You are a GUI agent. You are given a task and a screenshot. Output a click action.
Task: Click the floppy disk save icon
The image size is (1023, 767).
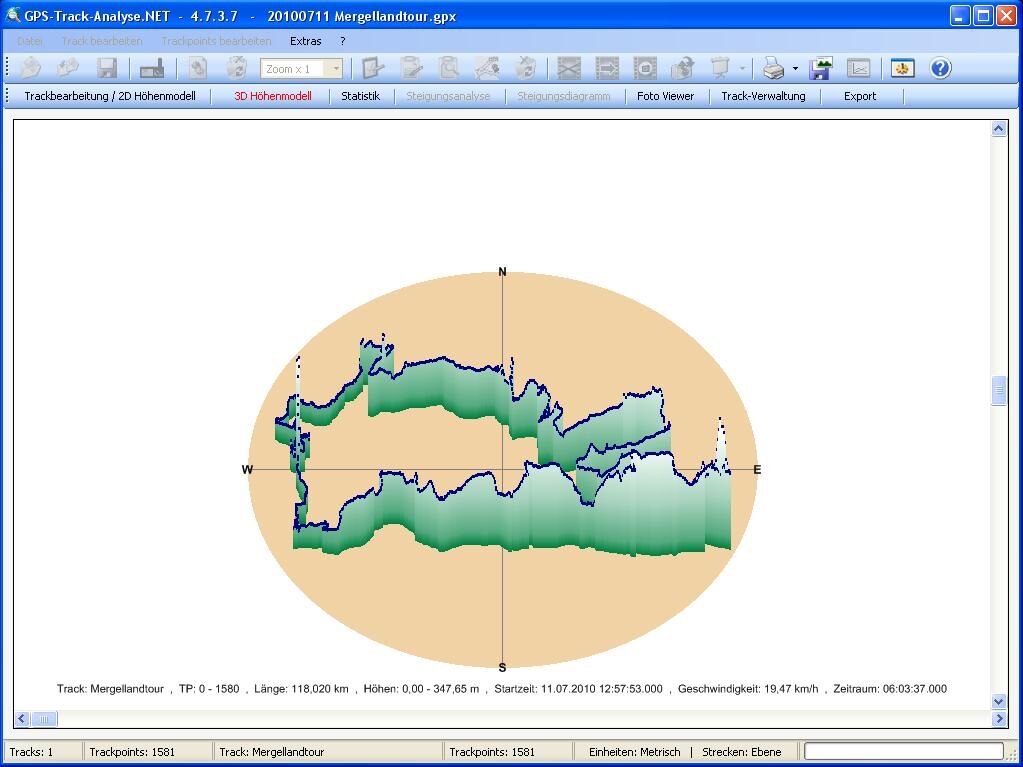point(107,68)
